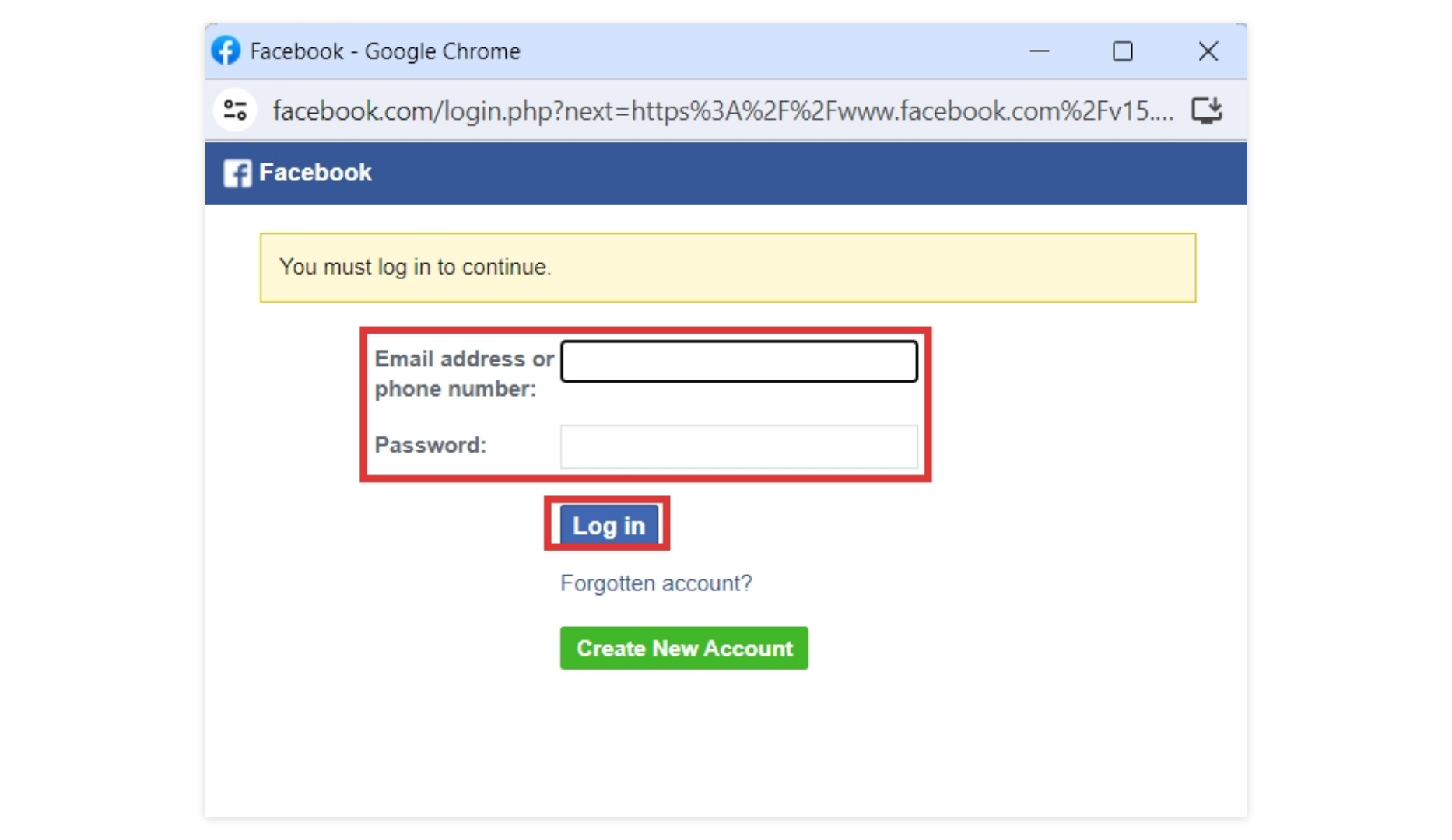Minimize the Chrome popup window
Screen dimensions: 1452x840
tap(1040, 51)
